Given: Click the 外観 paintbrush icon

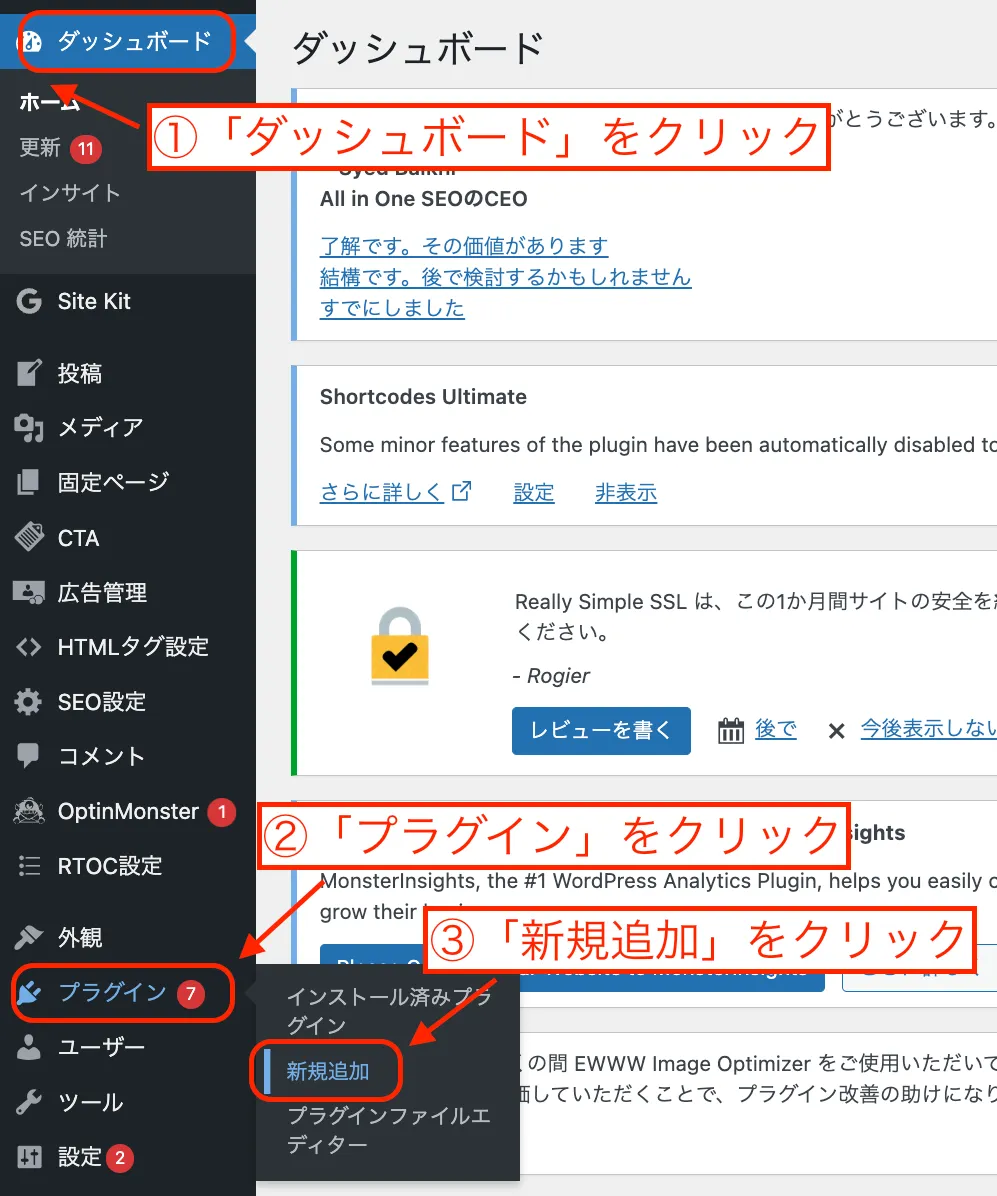Looking at the screenshot, I should (x=29, y=937).
